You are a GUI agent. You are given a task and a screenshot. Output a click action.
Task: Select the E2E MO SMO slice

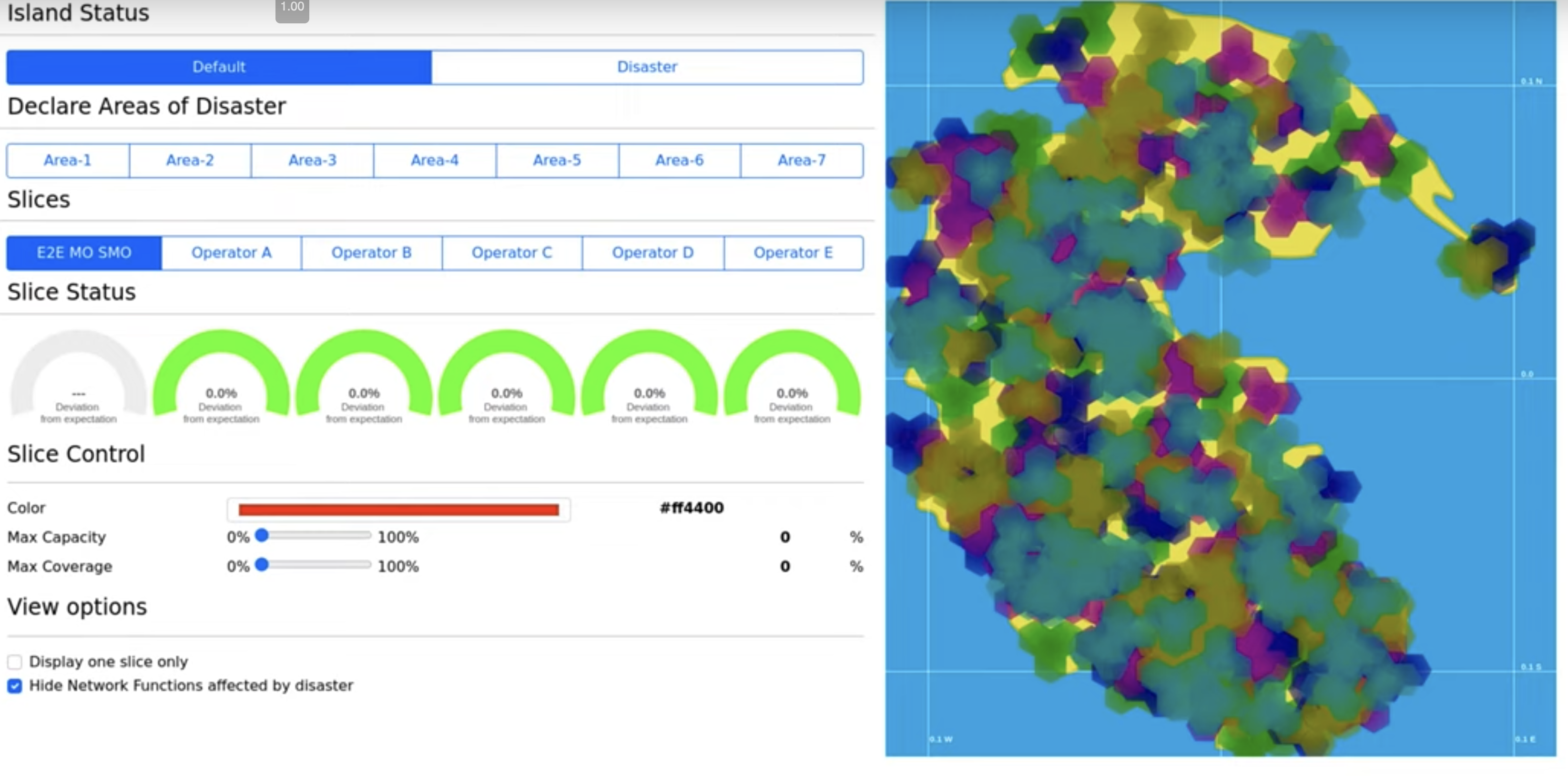coord(84,253)
